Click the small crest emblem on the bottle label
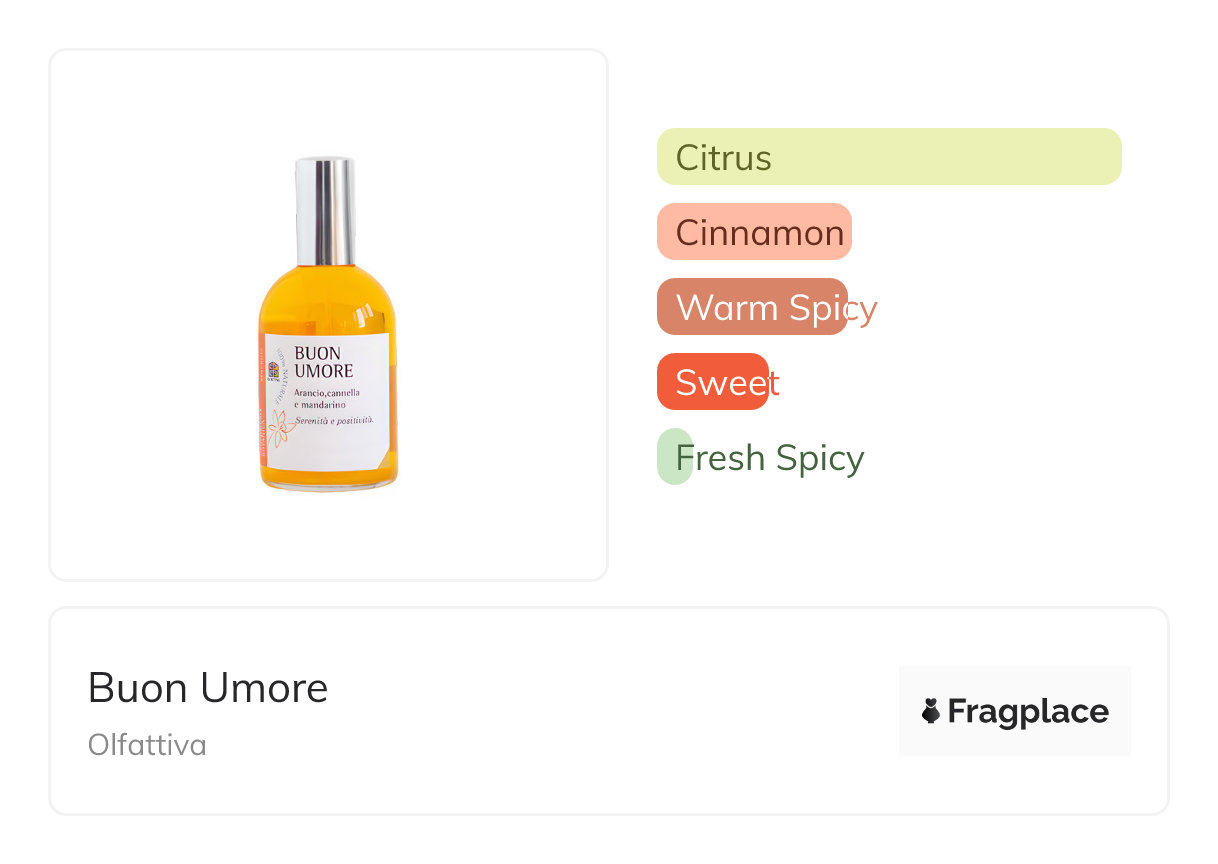The width and height of the screenshot is (1218, 864). point(274,371)
